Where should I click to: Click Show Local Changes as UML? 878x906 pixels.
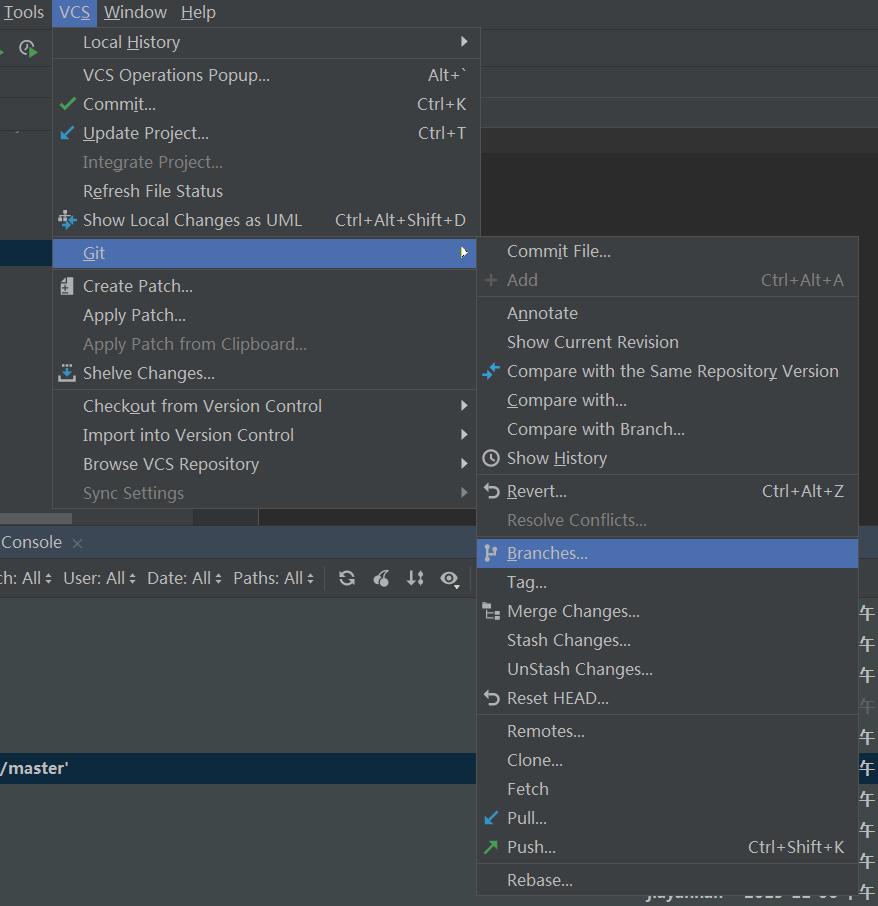[192, 220]
